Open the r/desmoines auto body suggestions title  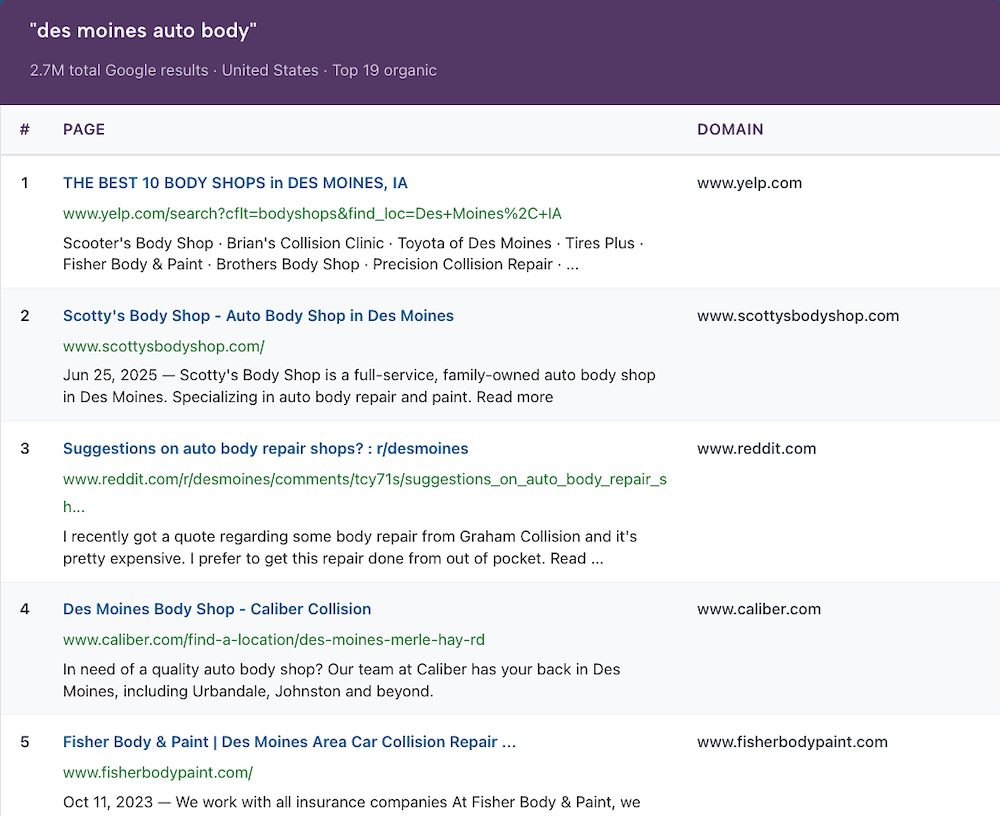point(265,449)
